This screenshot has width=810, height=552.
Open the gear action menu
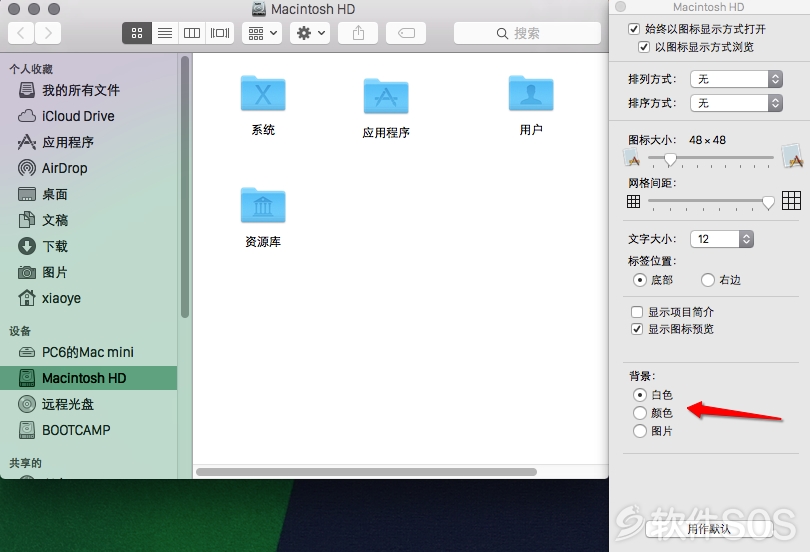coord(310,34)
